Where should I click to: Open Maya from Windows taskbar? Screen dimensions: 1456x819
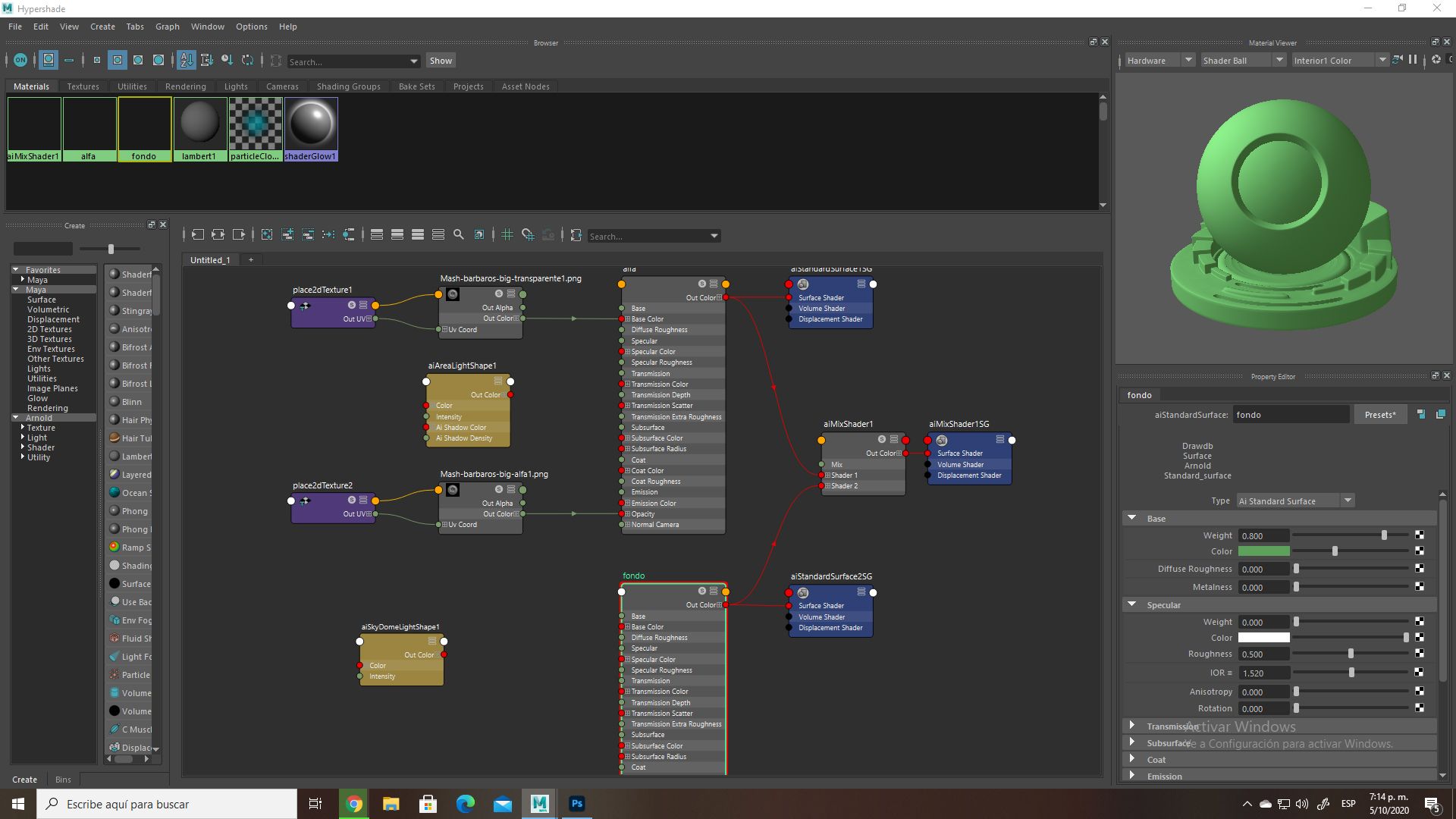pyautogui.click(x=539, y=804)
